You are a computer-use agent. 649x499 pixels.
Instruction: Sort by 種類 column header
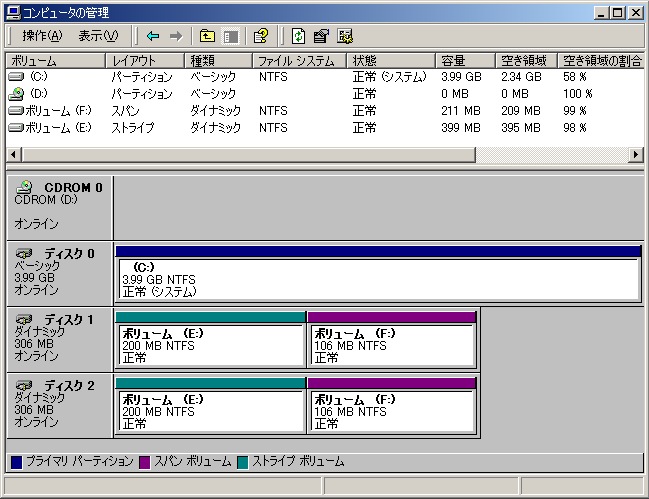pyautogui.click(x=218, y=60)
